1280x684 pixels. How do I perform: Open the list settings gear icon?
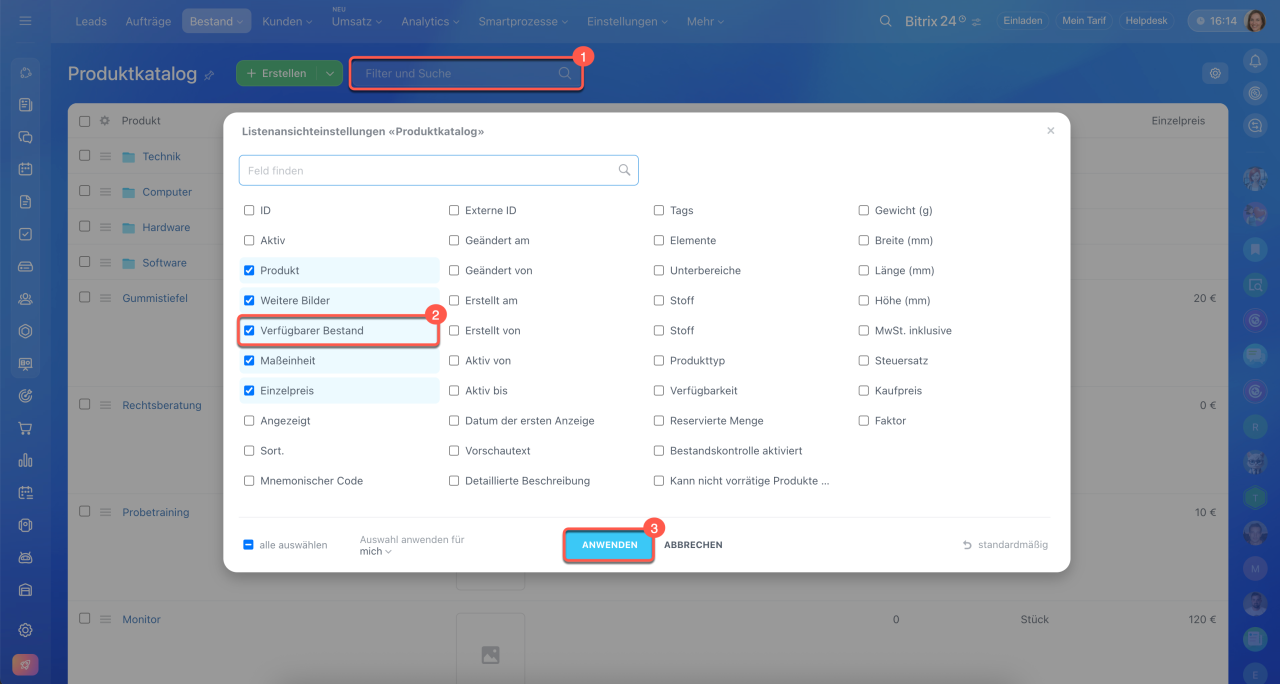(x=1215, y=73)
